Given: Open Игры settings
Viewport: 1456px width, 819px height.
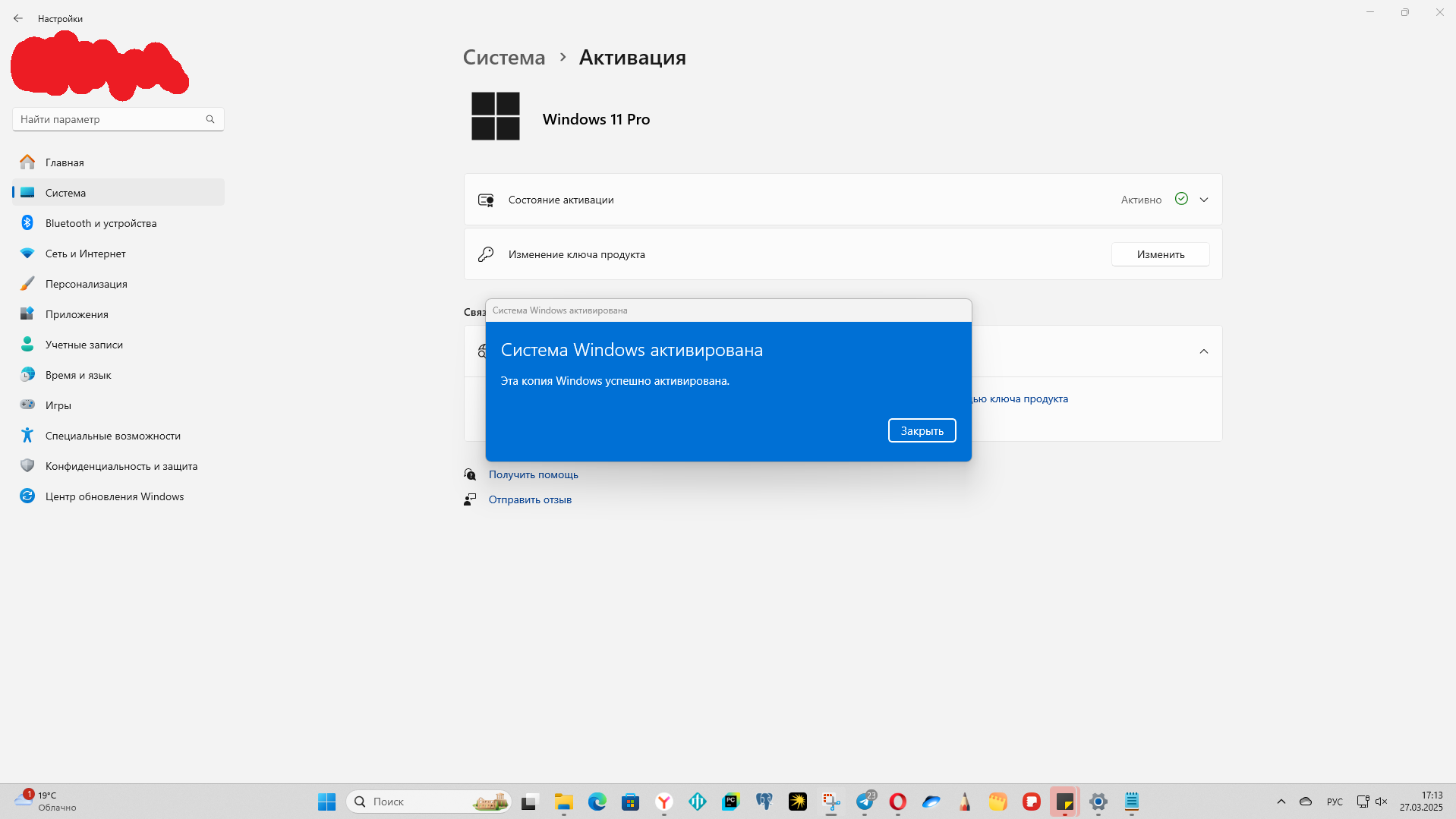Looking at the screenshot, I should pyautogui.click(x=118, y=405).
